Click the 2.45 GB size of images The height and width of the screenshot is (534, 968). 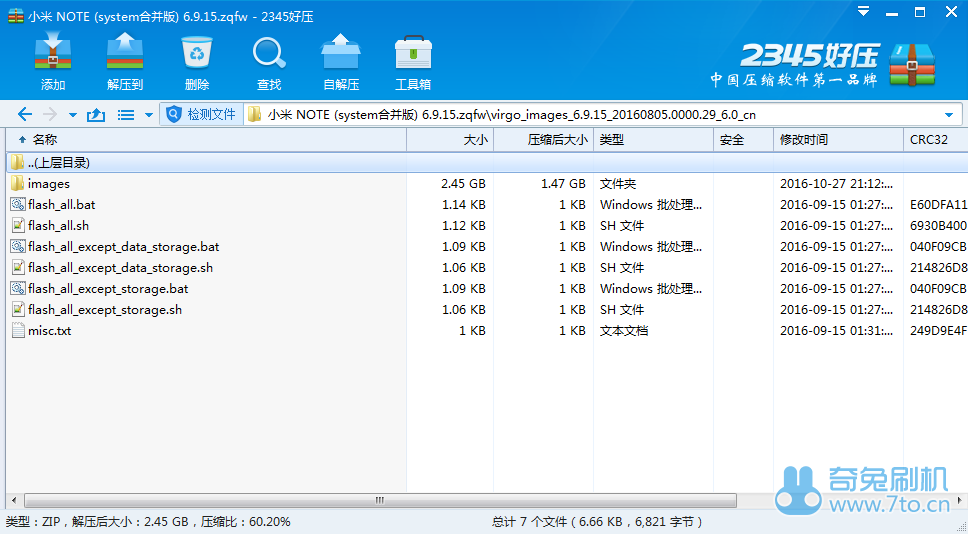(463, 184)
